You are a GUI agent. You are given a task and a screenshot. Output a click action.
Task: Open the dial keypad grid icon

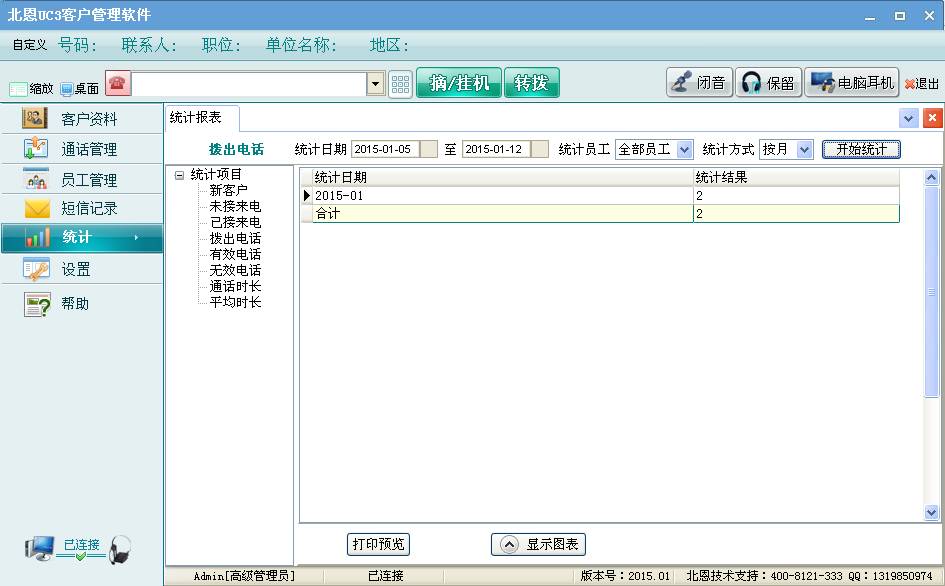[400, 84]
